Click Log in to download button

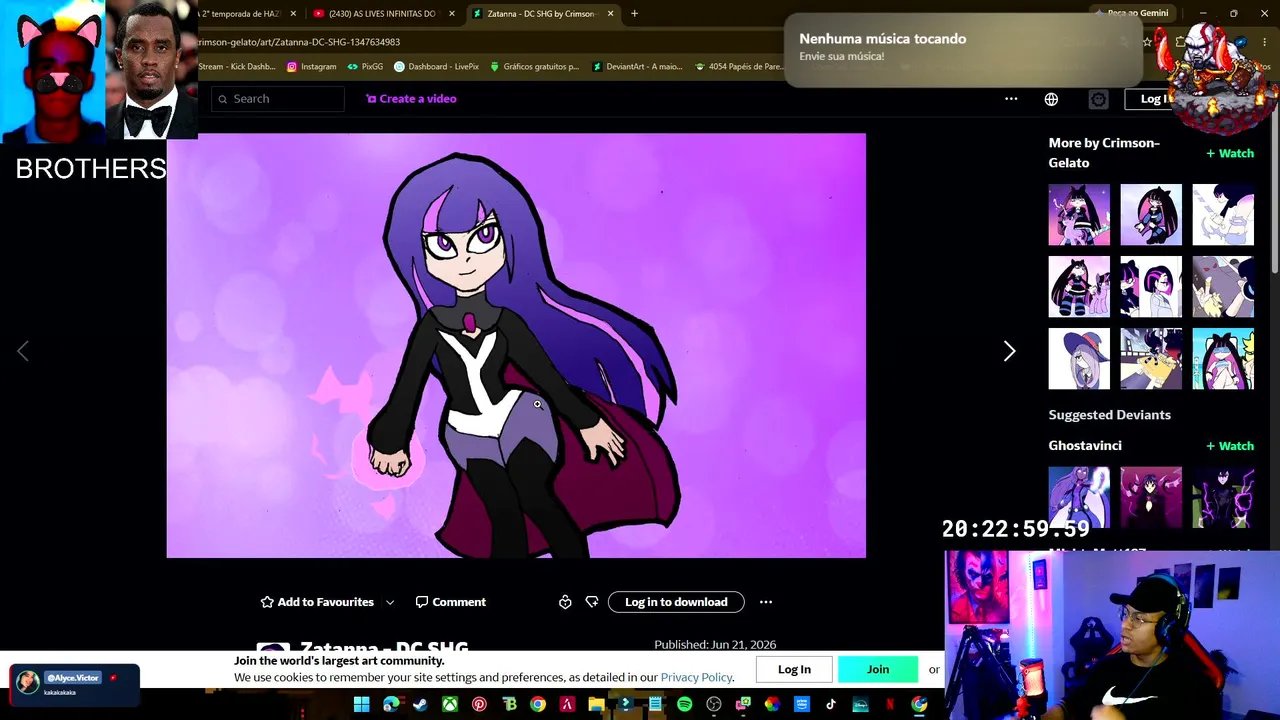[676, 602]
